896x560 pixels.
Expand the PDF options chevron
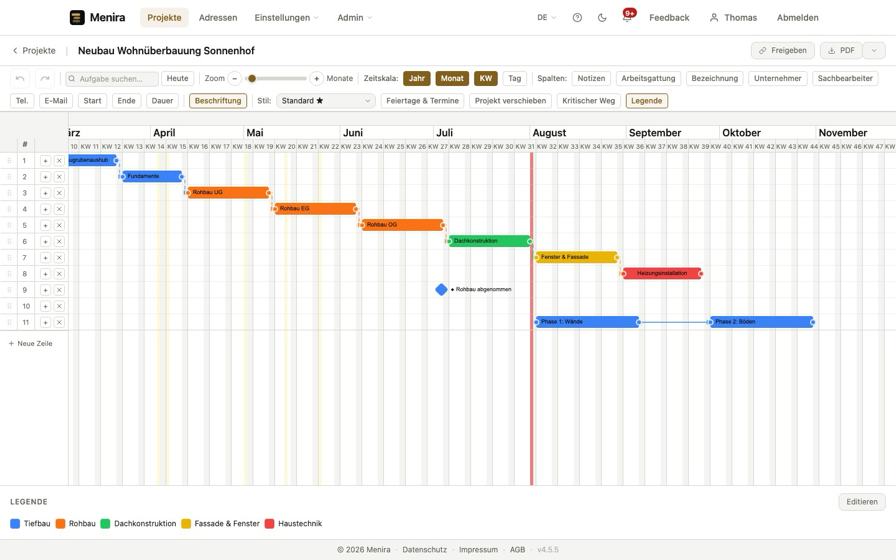pos(874,50)
